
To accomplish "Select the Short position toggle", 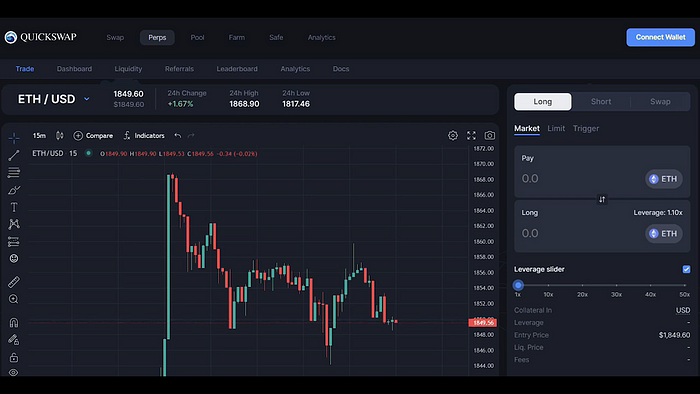I will coord(601,102).
